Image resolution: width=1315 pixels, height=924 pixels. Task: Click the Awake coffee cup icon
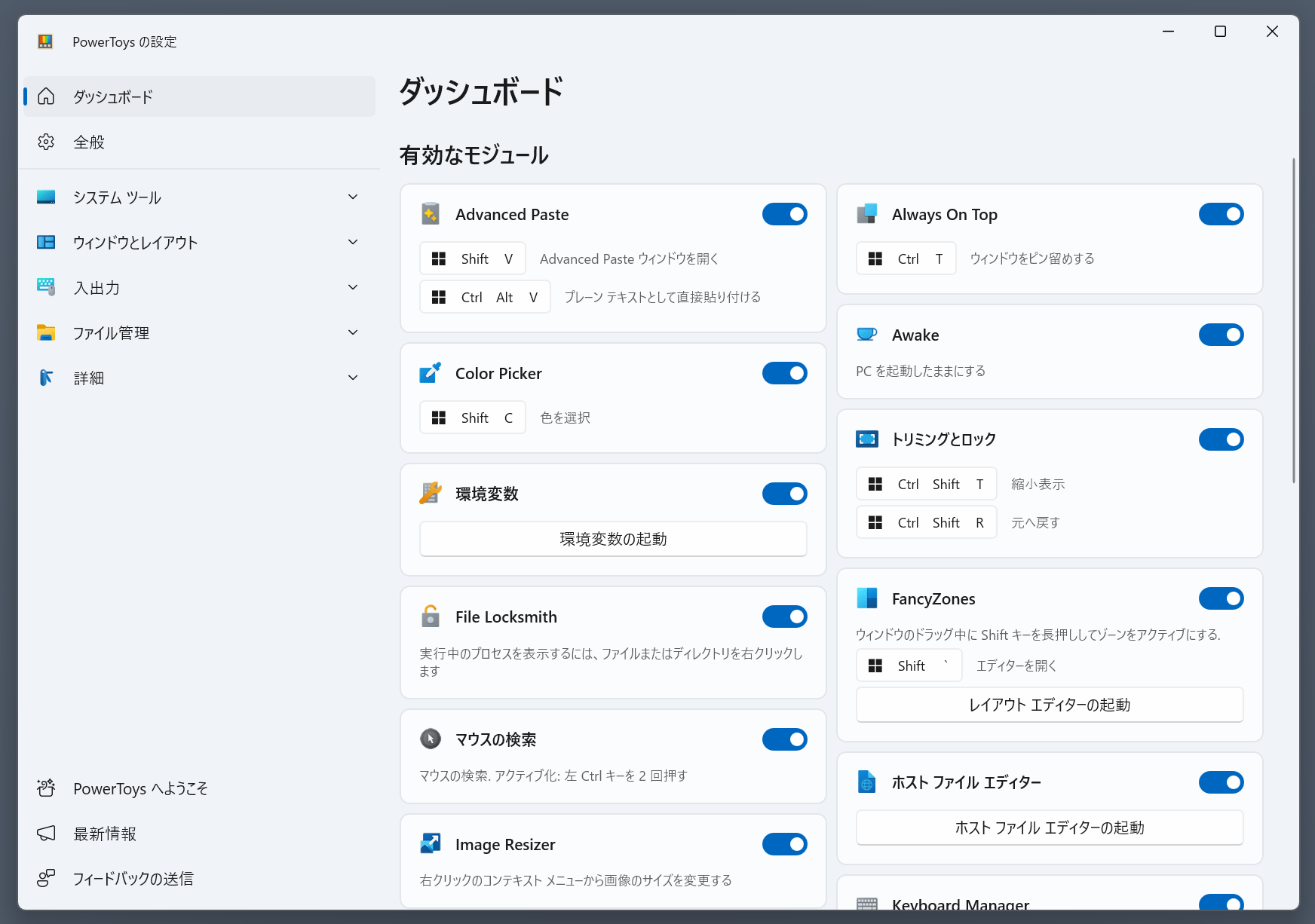point(868,335)
